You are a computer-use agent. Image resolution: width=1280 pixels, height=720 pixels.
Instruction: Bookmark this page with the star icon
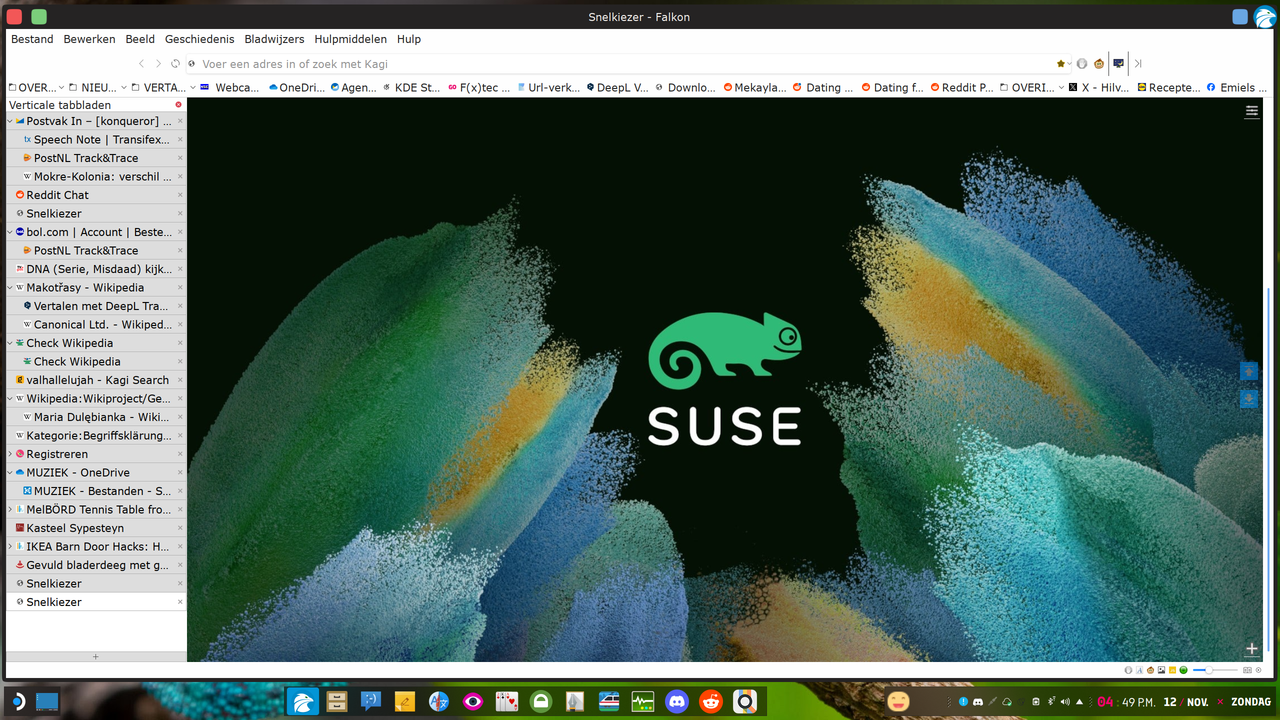pos(1061,64)
